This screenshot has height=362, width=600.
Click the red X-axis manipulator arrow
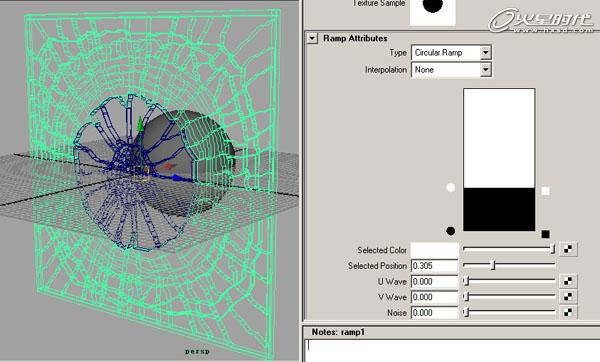[169, 166]
